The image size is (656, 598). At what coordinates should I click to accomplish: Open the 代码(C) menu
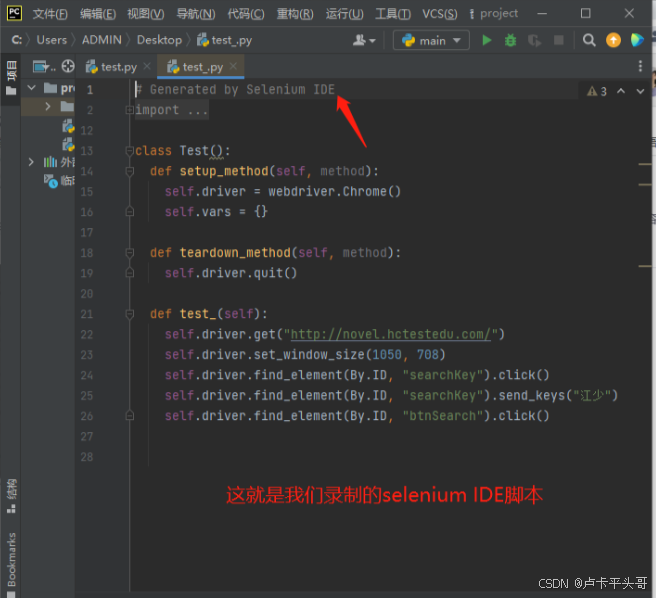[246, 14]
